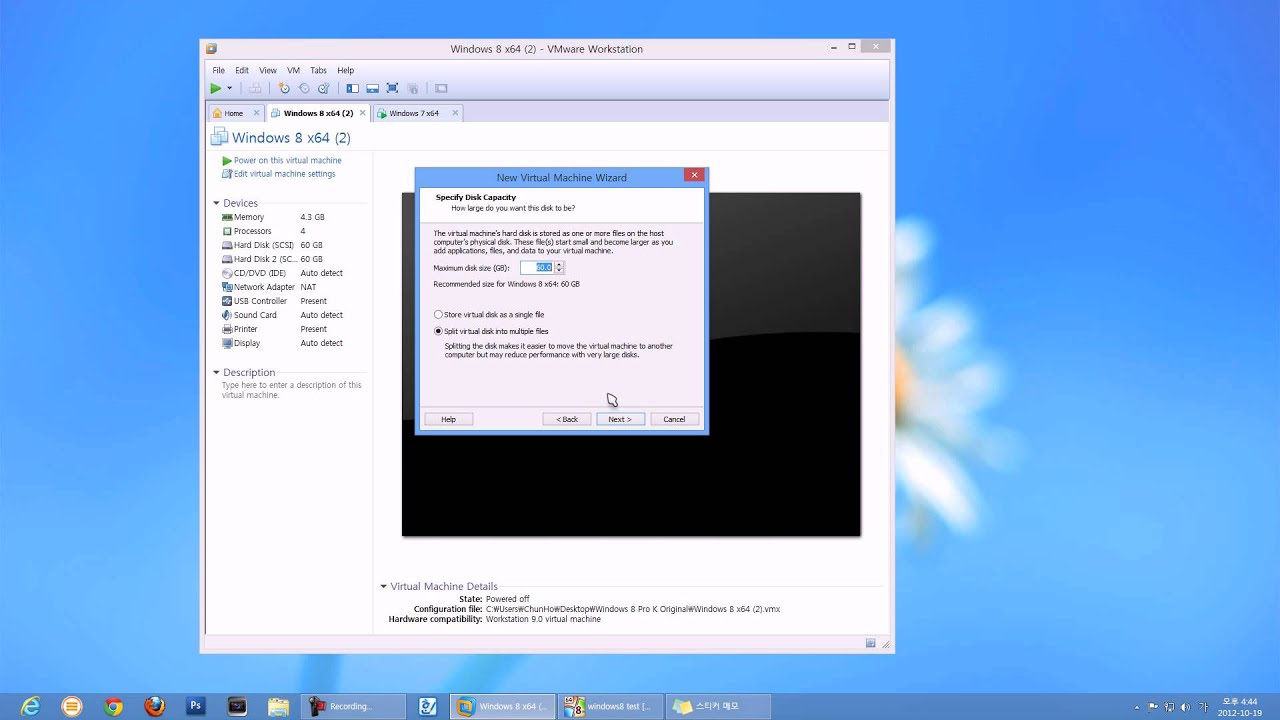Viewport: 1280px width, 720px height.
Task: Select the Display device row
Action: (x=290, y=343)
